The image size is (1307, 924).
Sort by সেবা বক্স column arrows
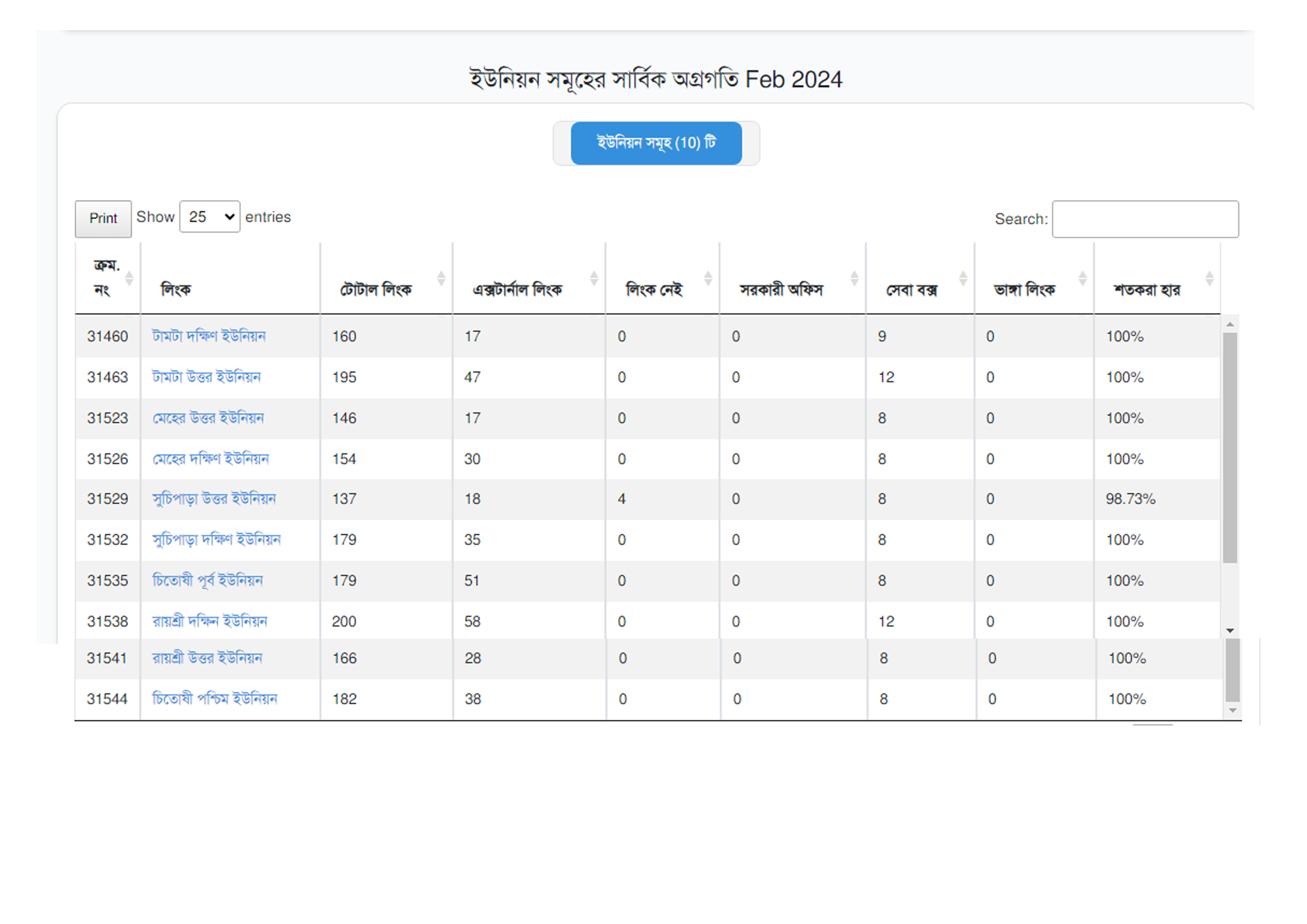(963, 278)
